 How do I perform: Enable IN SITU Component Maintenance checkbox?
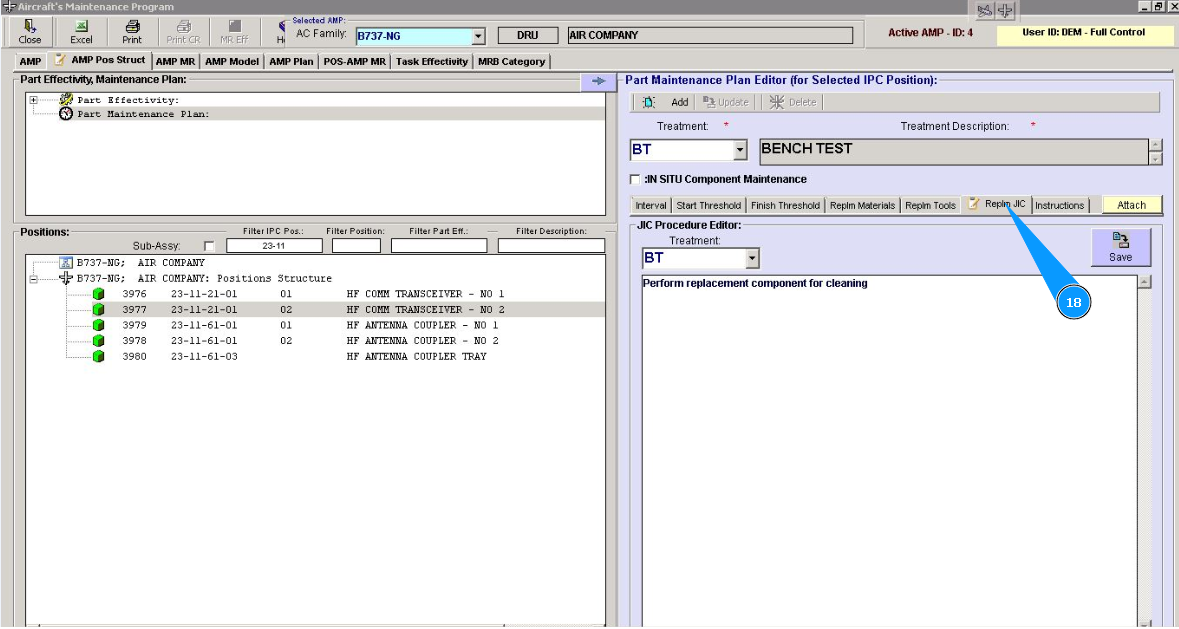click(x=635, y=180)
